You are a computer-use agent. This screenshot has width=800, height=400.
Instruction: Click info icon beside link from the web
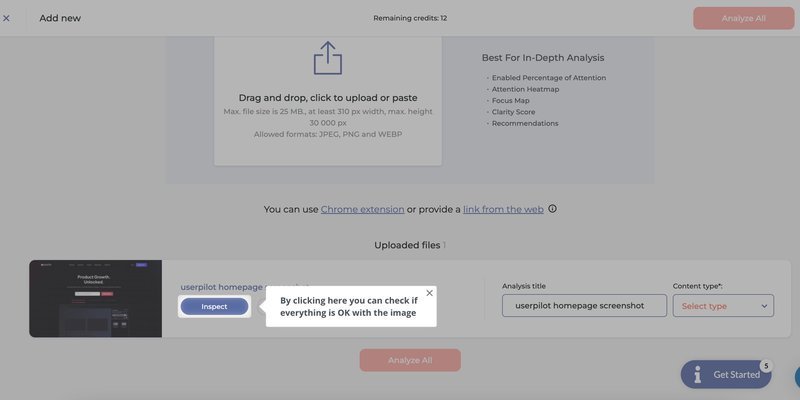(552, 209)
